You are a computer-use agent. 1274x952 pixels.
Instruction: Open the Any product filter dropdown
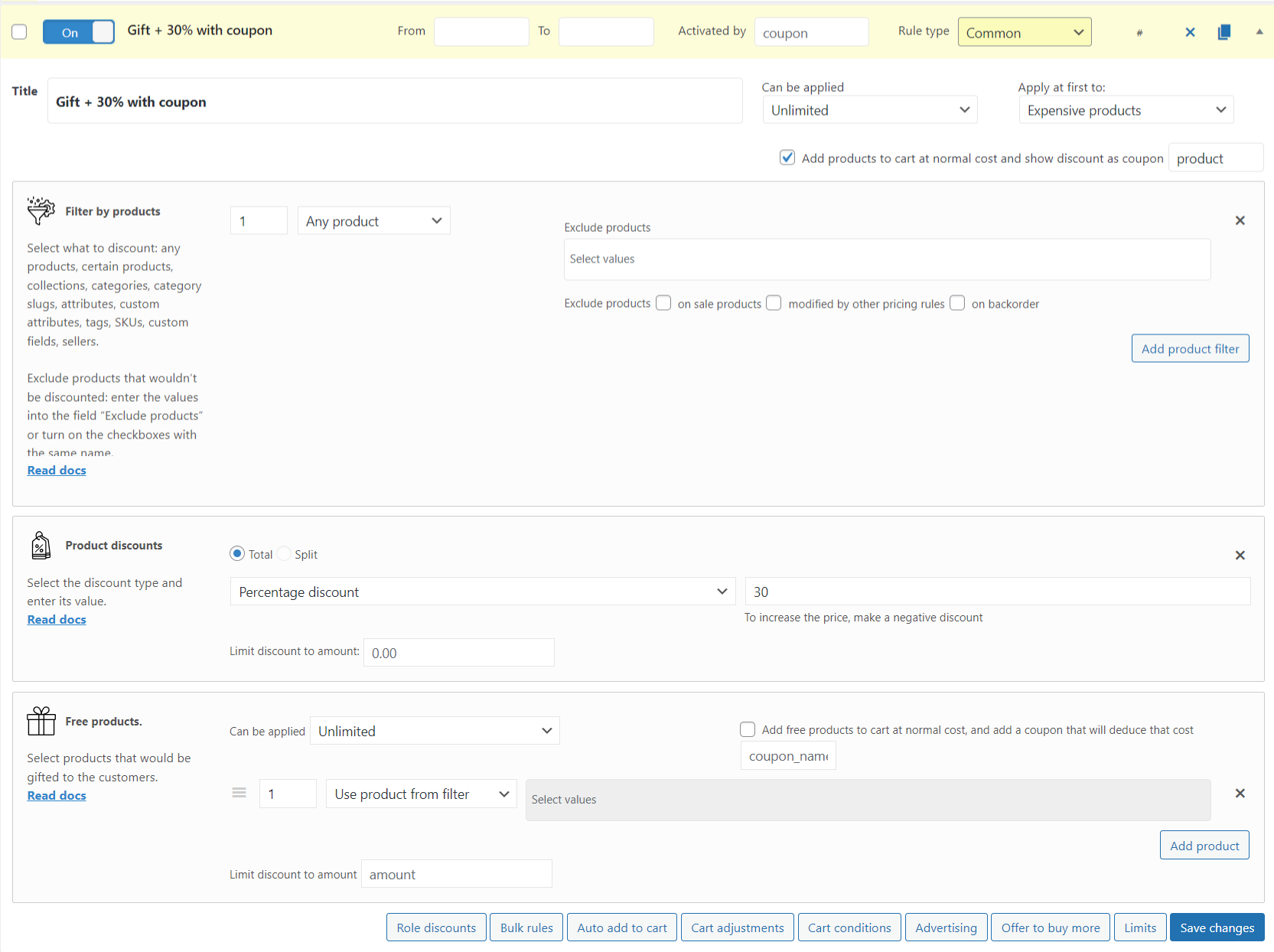point(373,220)
